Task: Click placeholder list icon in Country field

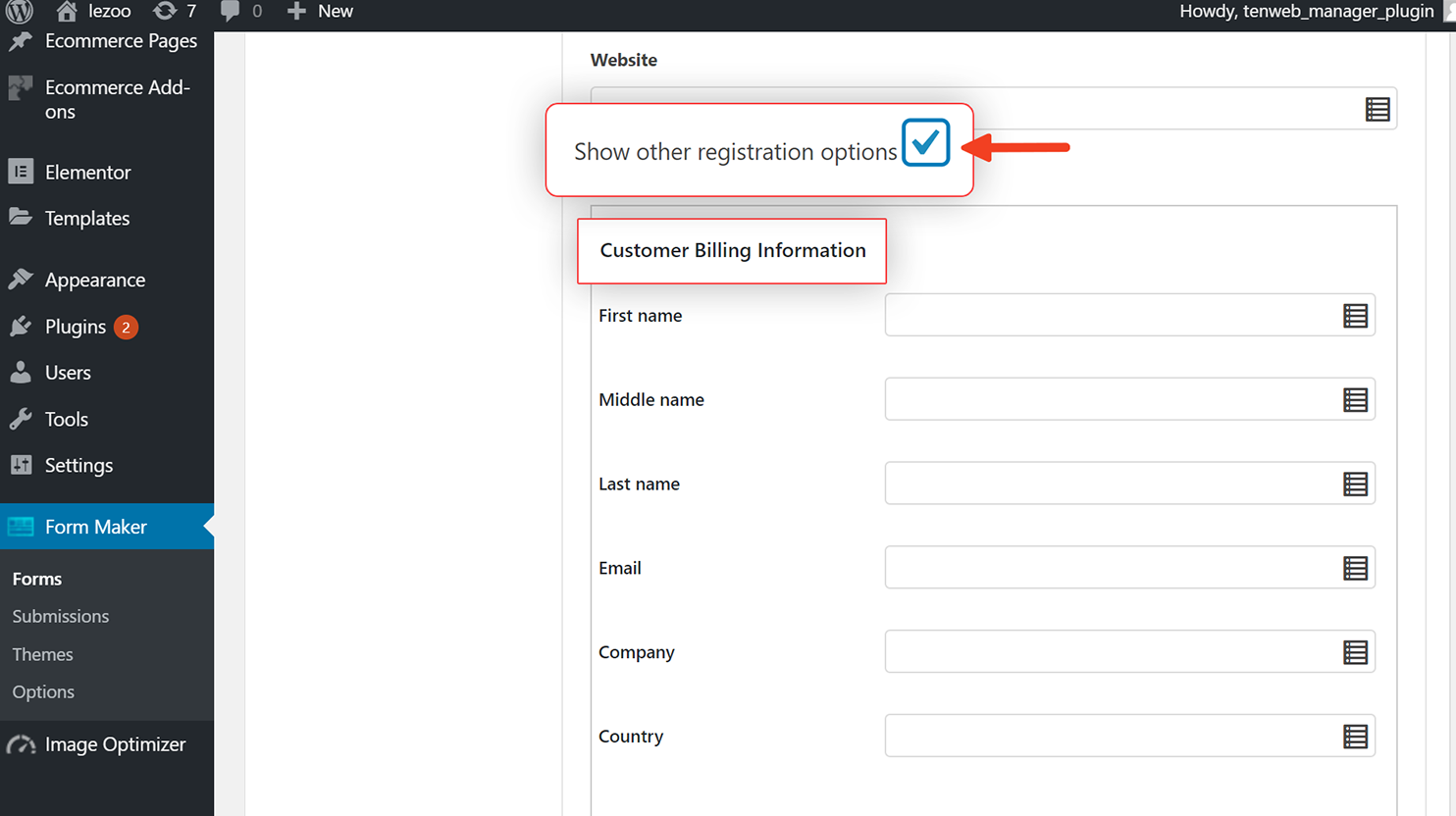Action: (1355, 737)
